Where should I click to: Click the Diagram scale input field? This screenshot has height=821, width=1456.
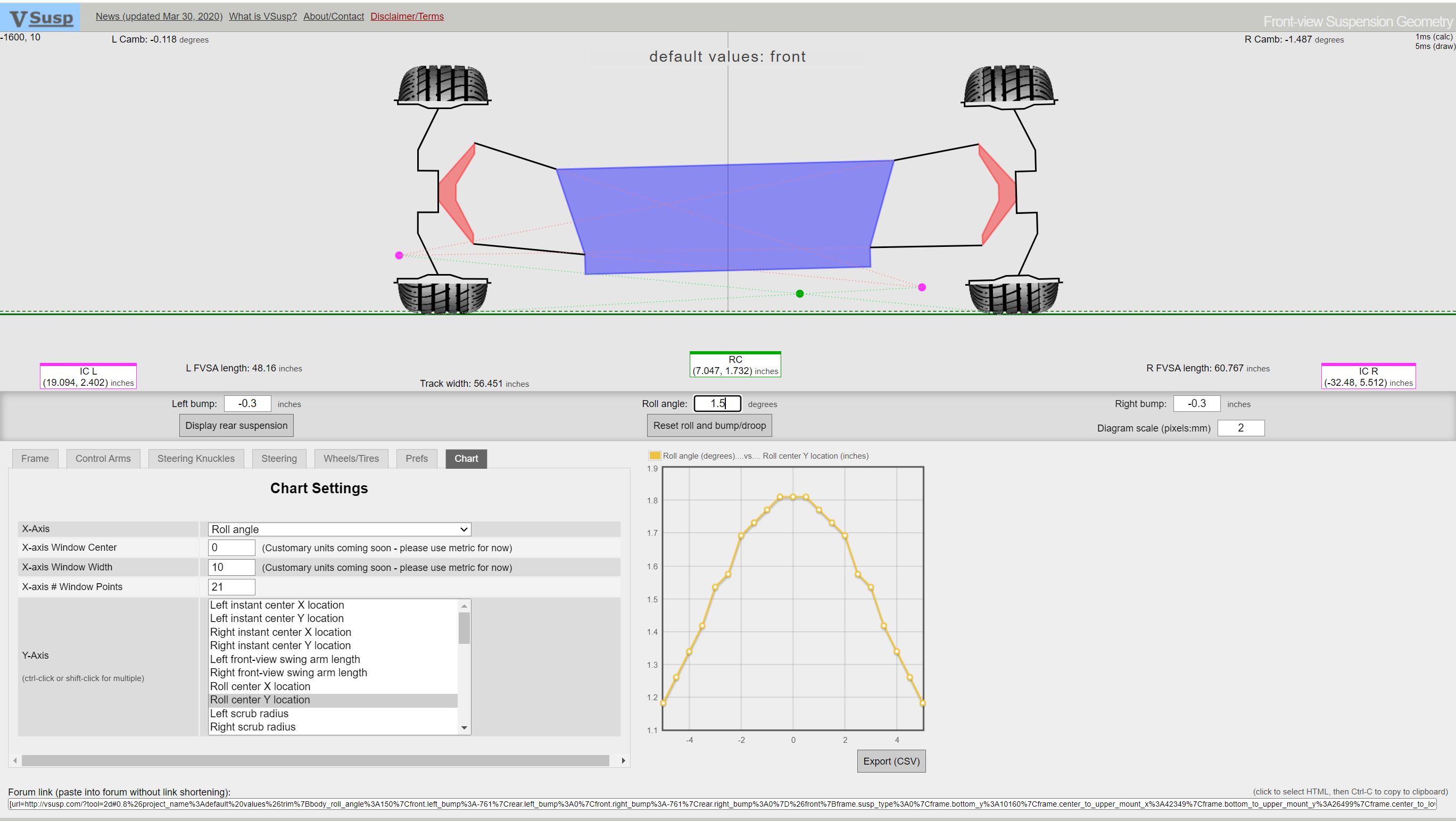pos(1240,428)
